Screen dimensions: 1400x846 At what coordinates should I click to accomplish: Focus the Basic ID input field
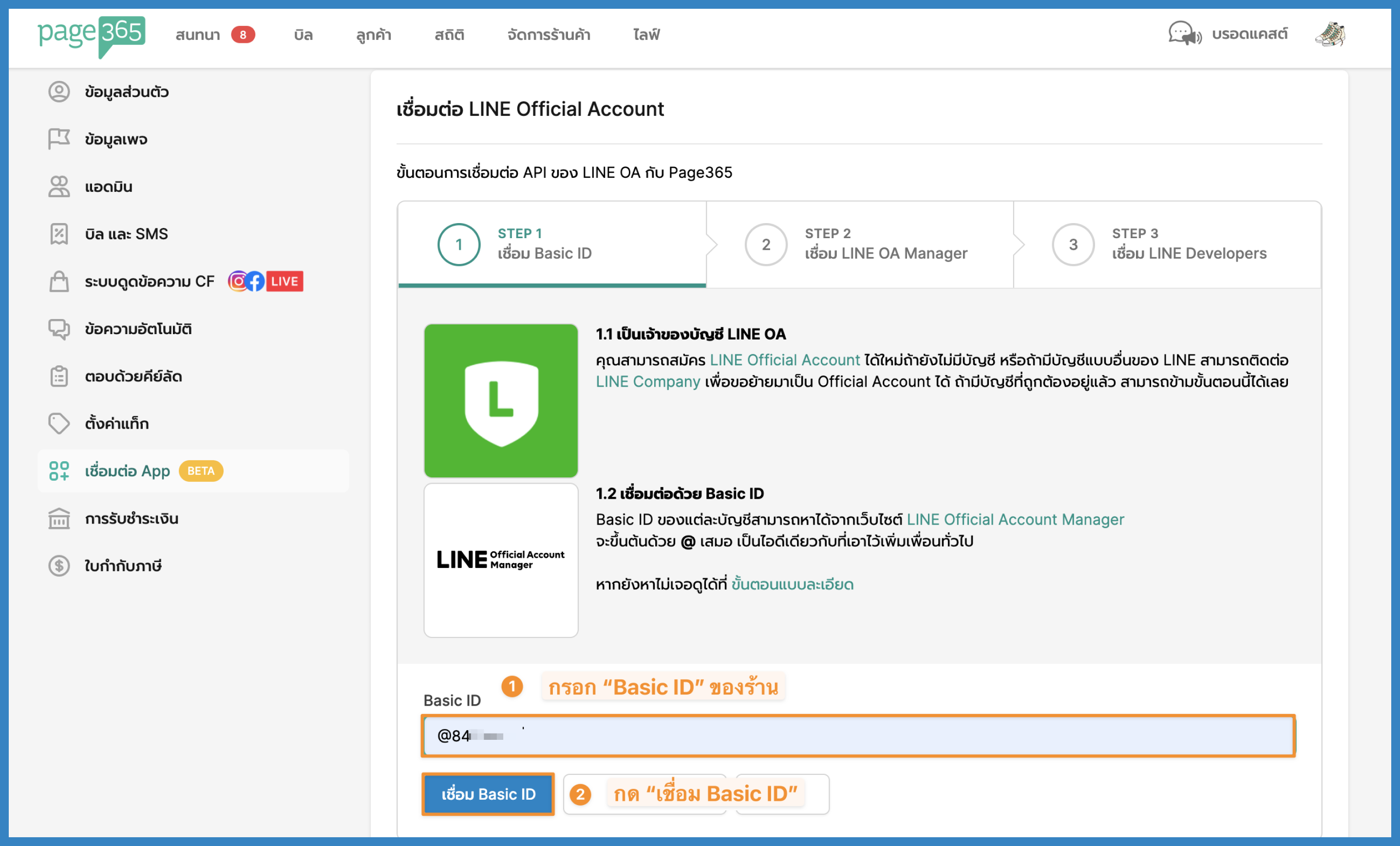858,736
